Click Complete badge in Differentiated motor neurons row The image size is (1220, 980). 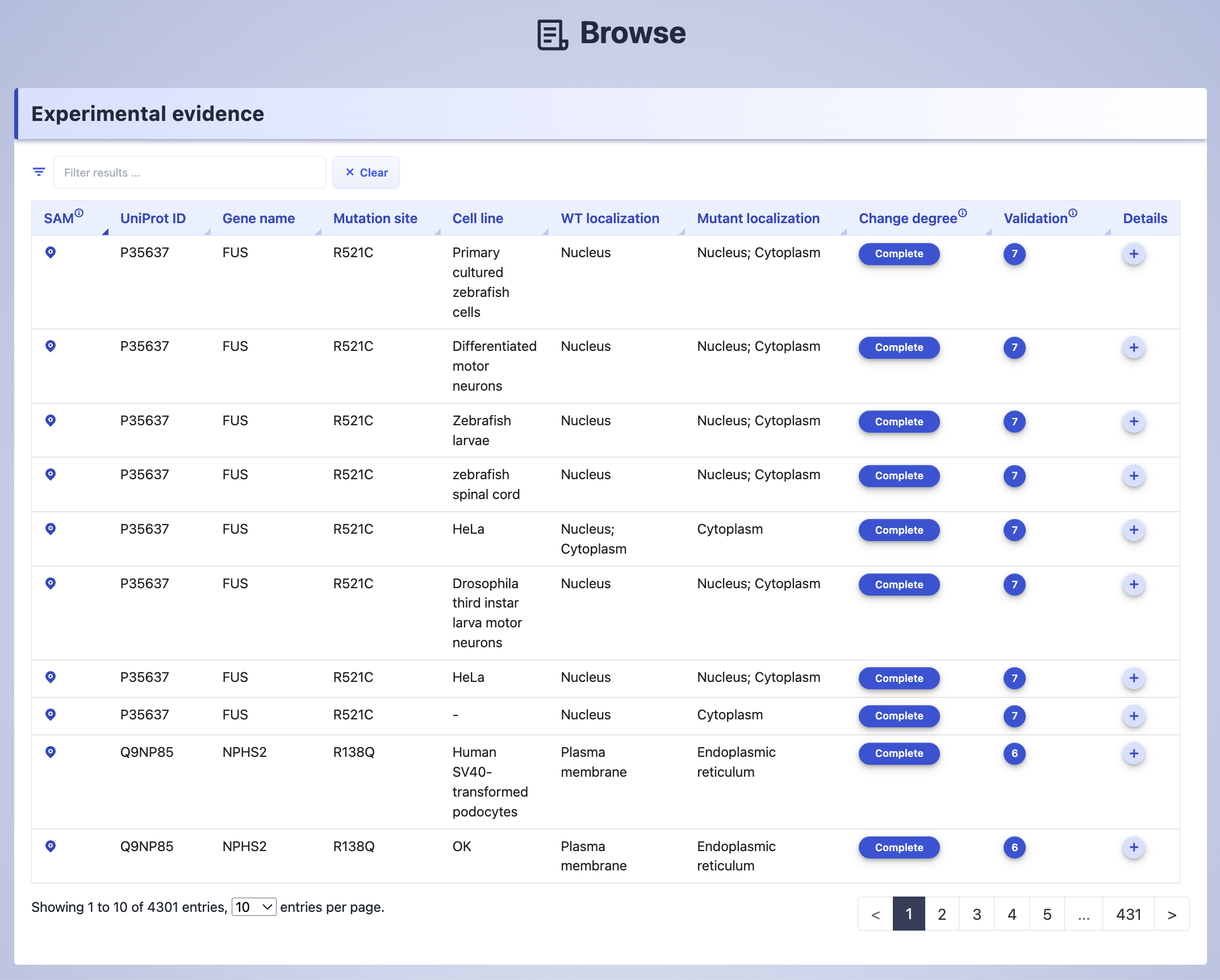pos(899,347)
